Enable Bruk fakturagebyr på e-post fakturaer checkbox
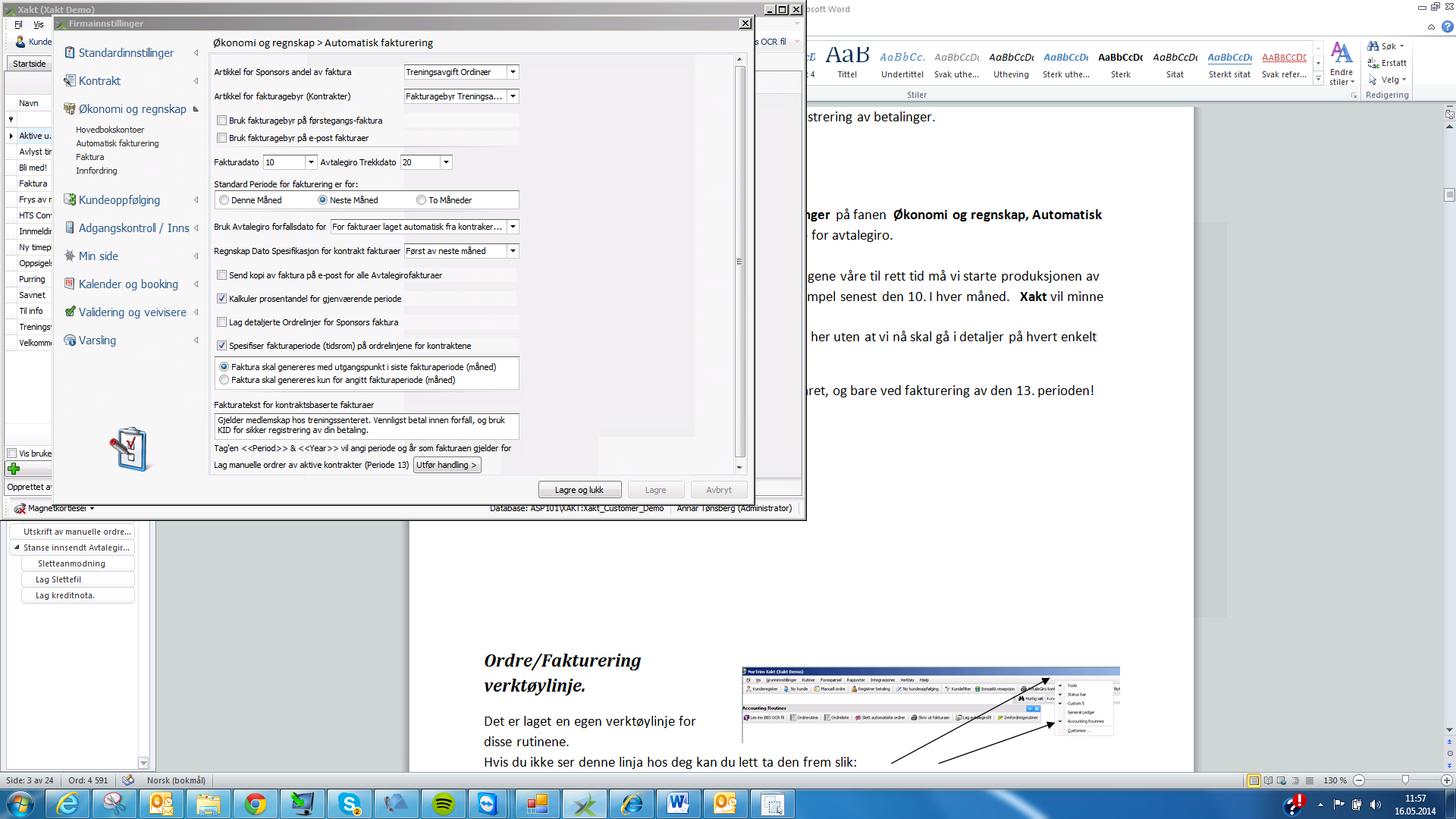The width and height of the screenshot is (1456, 819). [x=222, y=137]
